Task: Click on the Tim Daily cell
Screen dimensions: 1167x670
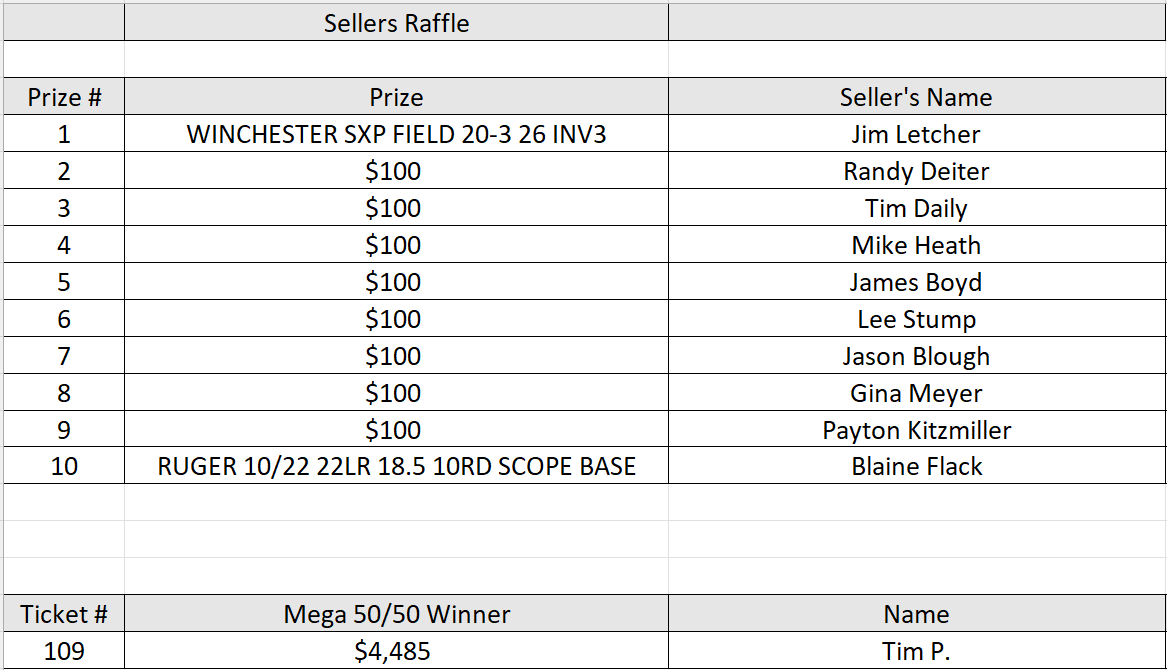Action: [916, 208]
